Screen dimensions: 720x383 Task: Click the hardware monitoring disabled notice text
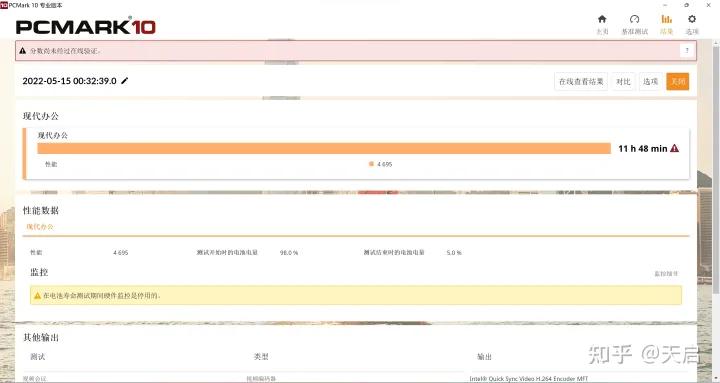(x=101, y=296)
